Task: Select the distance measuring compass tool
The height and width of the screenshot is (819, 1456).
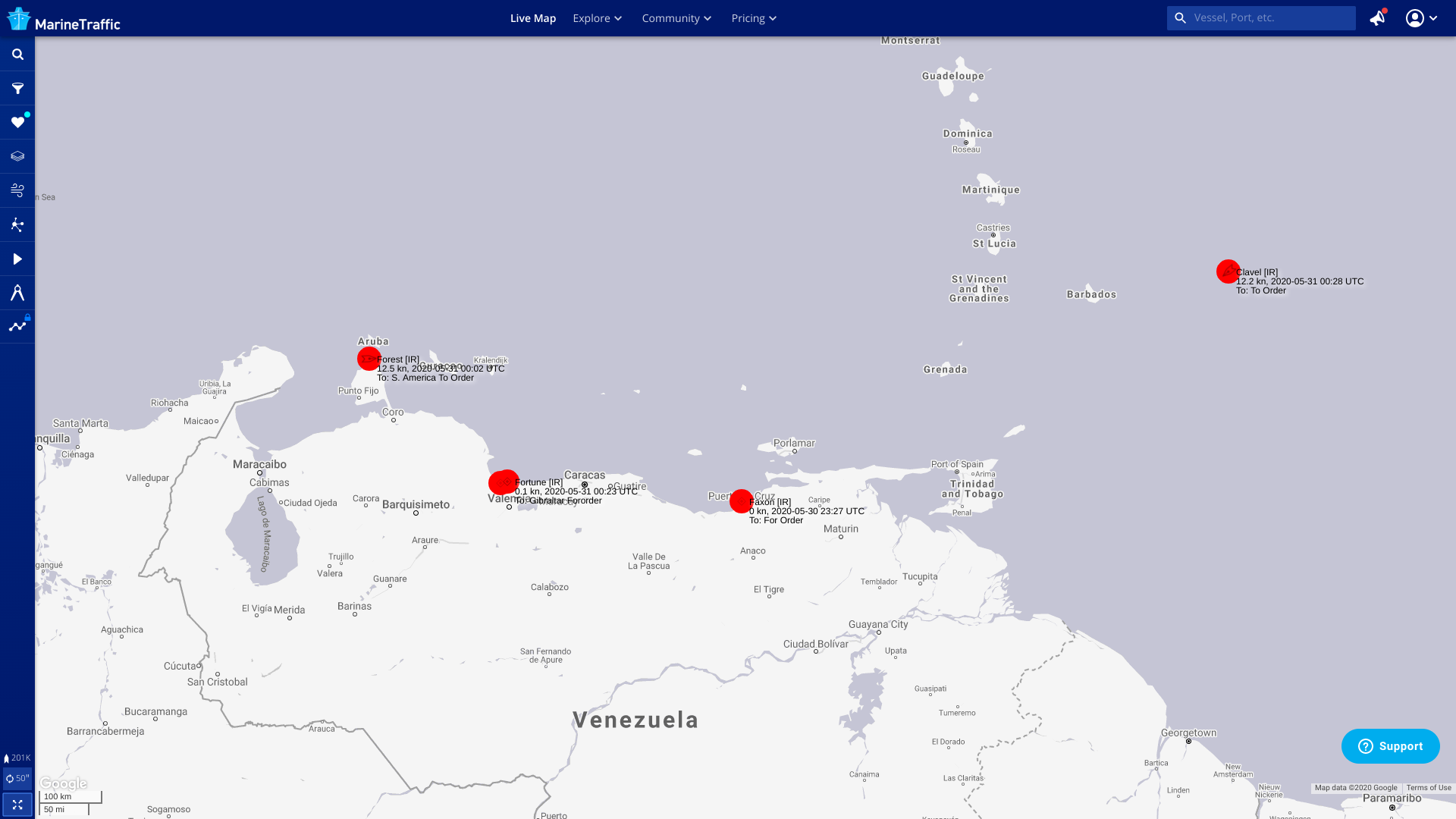Action: (x=17, y=293)
